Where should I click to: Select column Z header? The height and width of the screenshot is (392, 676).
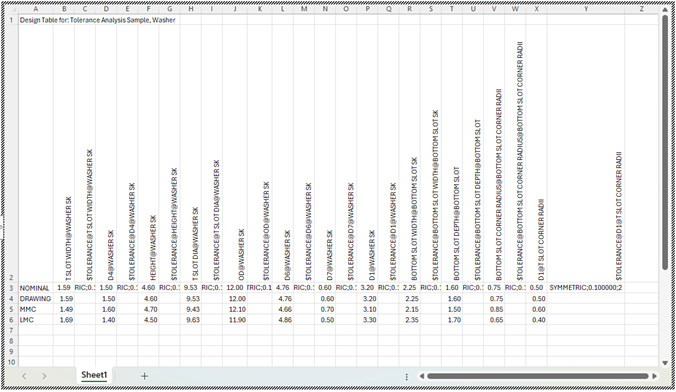pyautogui.click(x=642, y=9)
